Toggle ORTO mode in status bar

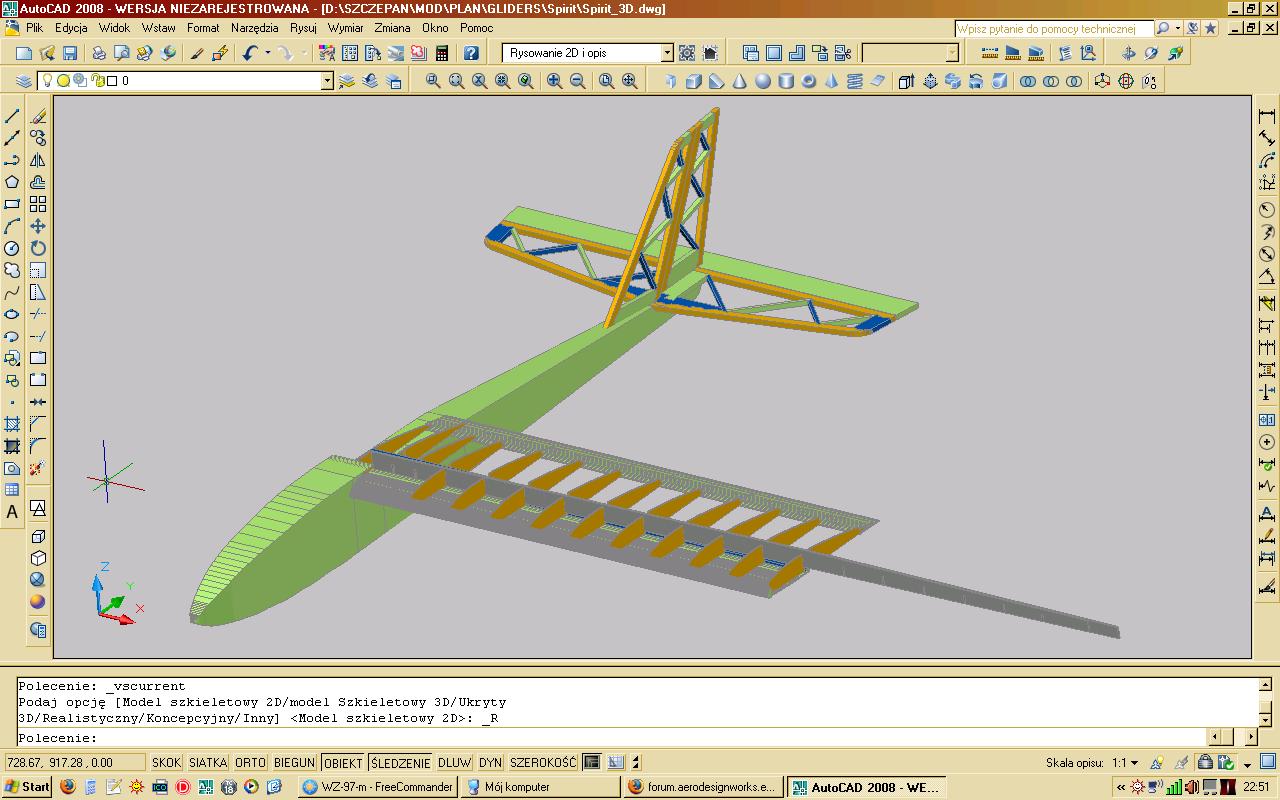[x=251, y=763]
